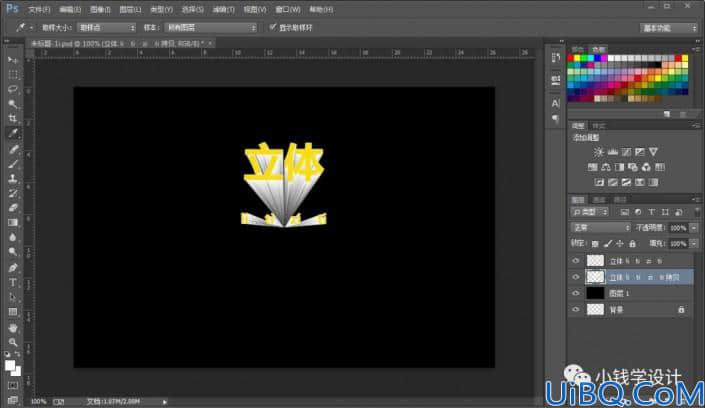This screenshot has height=408, width=705.
Task: Click the foreground color swatch
Action: coord(10,366)
